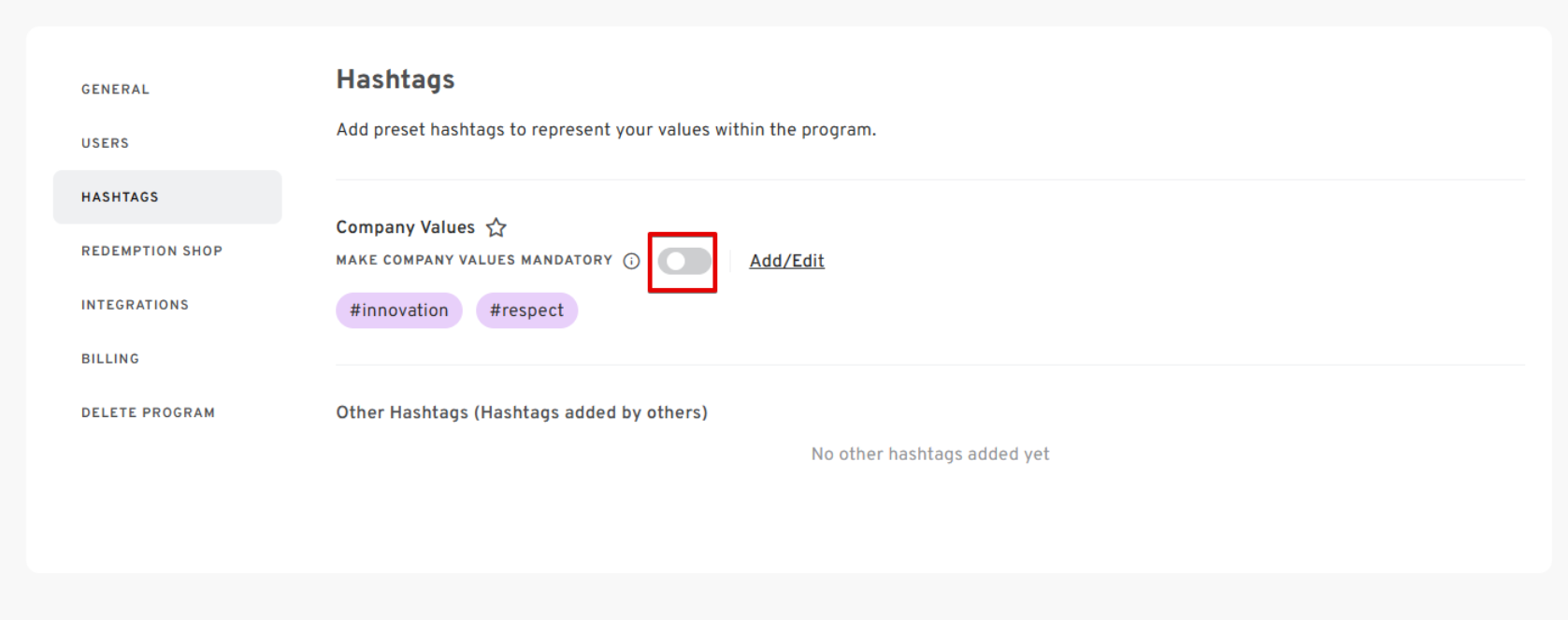The width and height of the screenshot is (1568, 620).
Task: Click the info icon next to mandatory label
Action: click(x=632, y=261)
